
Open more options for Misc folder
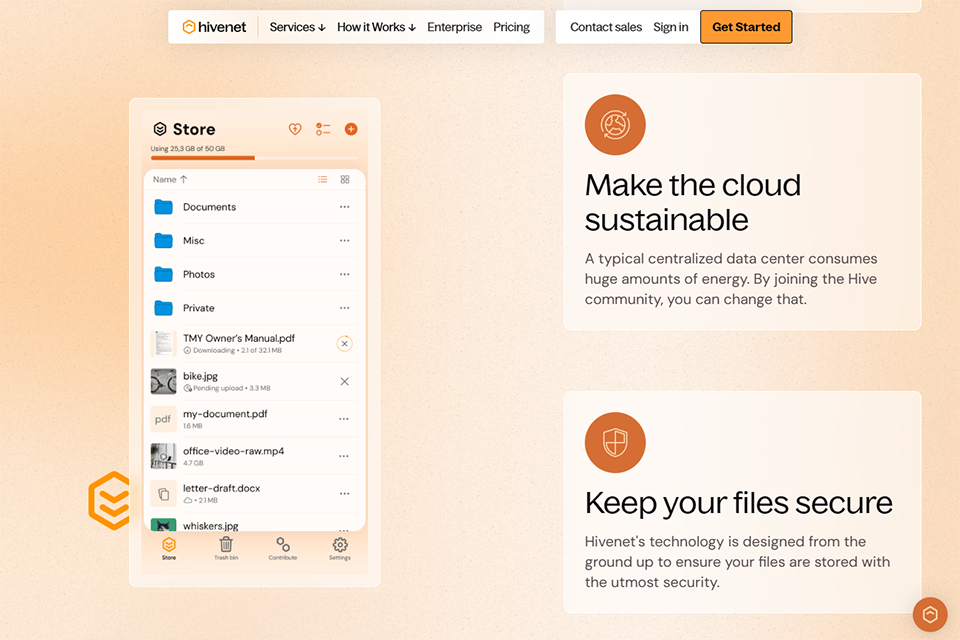click(x=345, y=241)
